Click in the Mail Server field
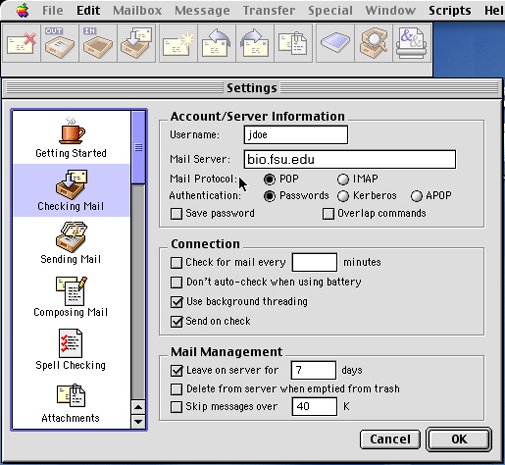The width and height of the screenshot is (505, 465). [x=350, y=159]
